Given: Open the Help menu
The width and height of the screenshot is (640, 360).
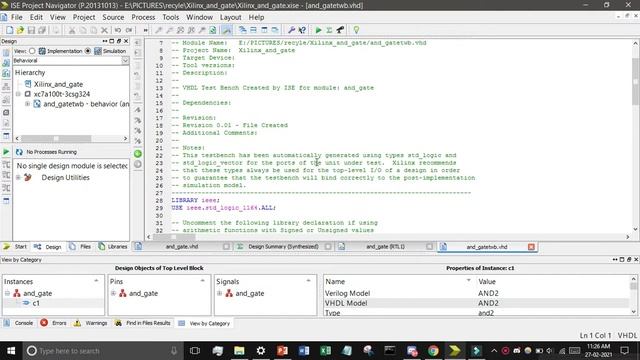Looking at the screenshot, I should (256, 17).
